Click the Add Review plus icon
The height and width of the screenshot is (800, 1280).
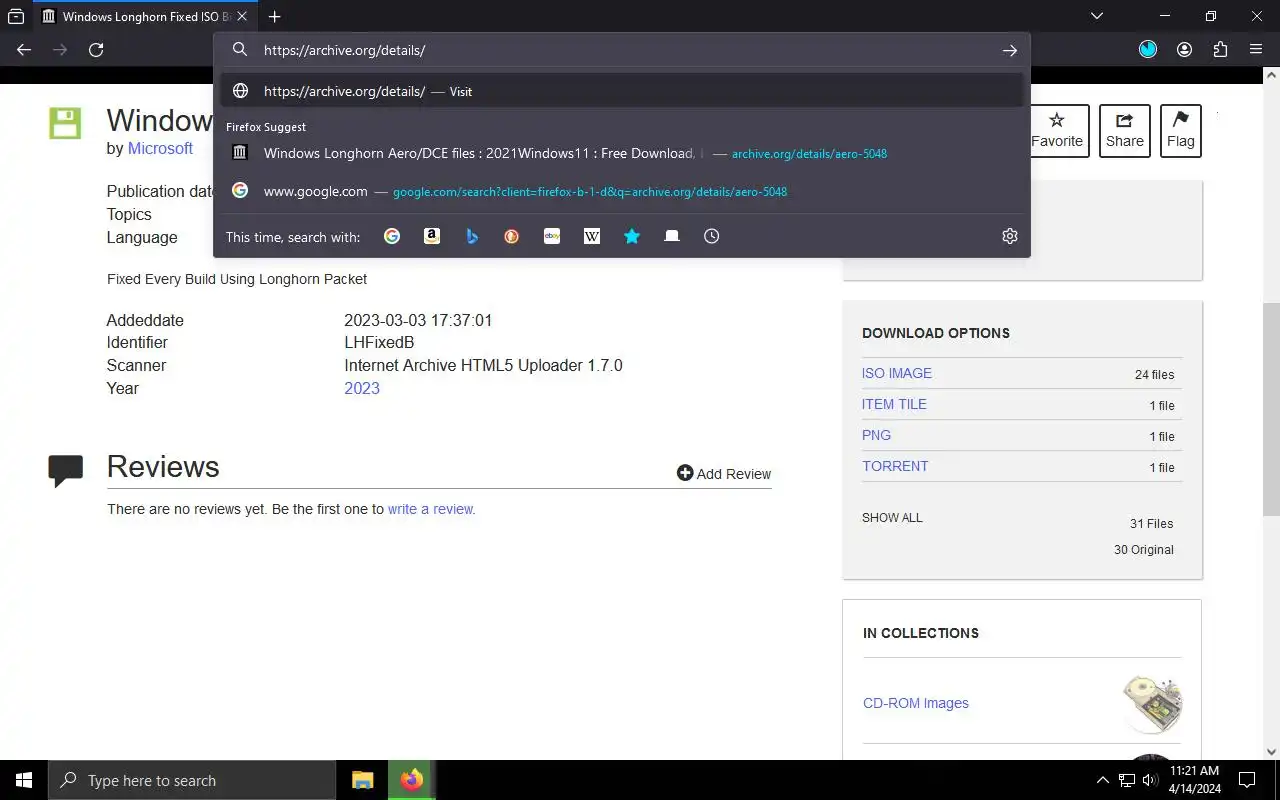pyautogui.click(x=685, y=473)
